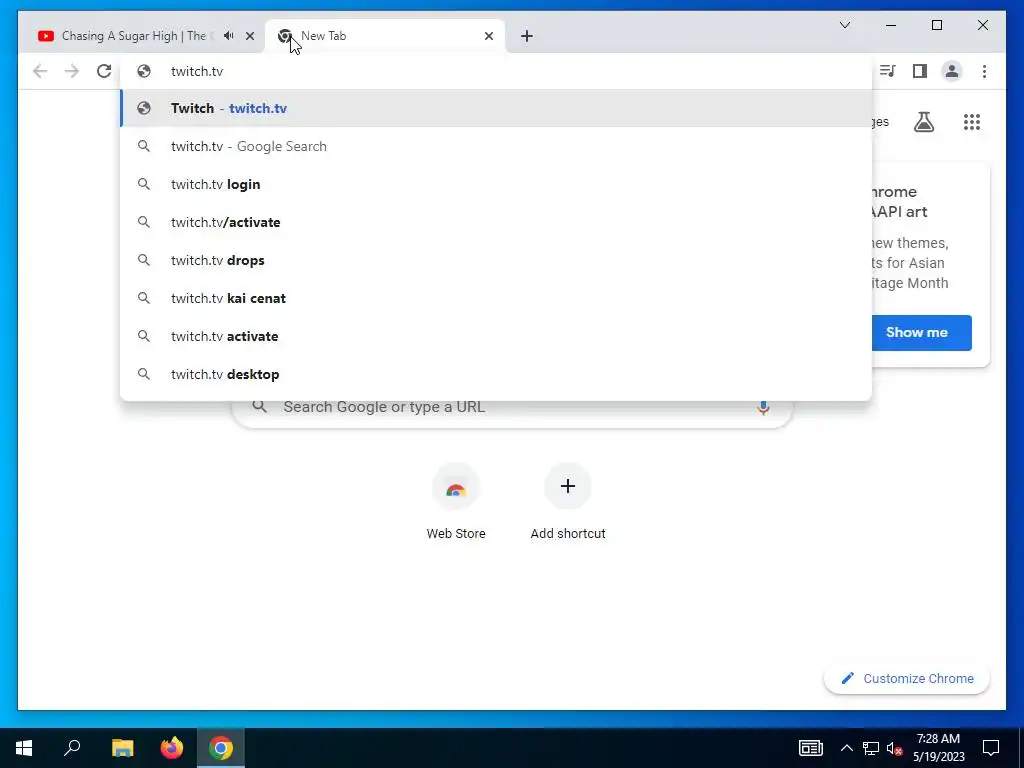Select the twitch.tv activate suggestion
The height and width of the screenshot is (768, 1024).
click(496, 336)
